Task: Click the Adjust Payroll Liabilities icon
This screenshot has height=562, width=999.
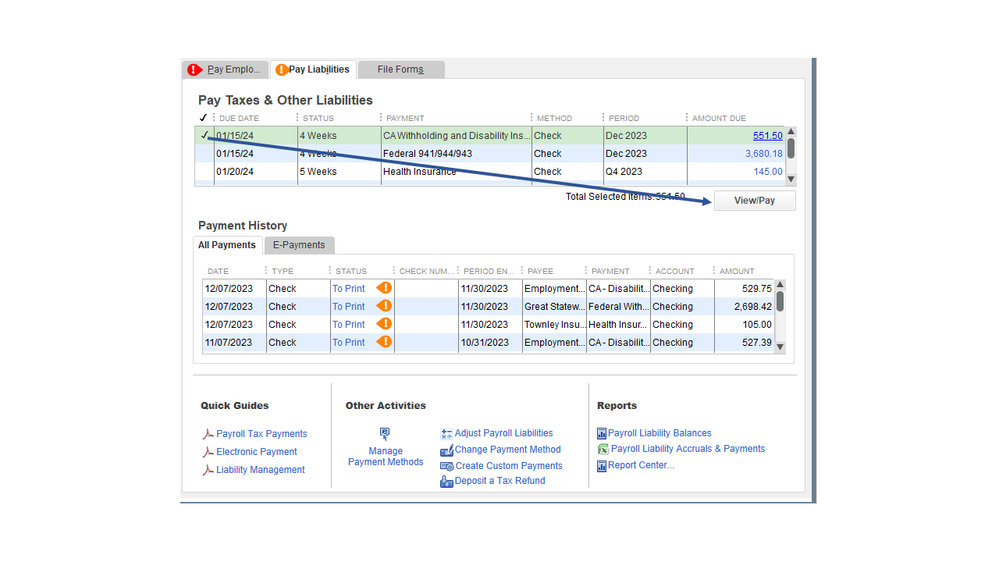Action: [x=446, y=433]
